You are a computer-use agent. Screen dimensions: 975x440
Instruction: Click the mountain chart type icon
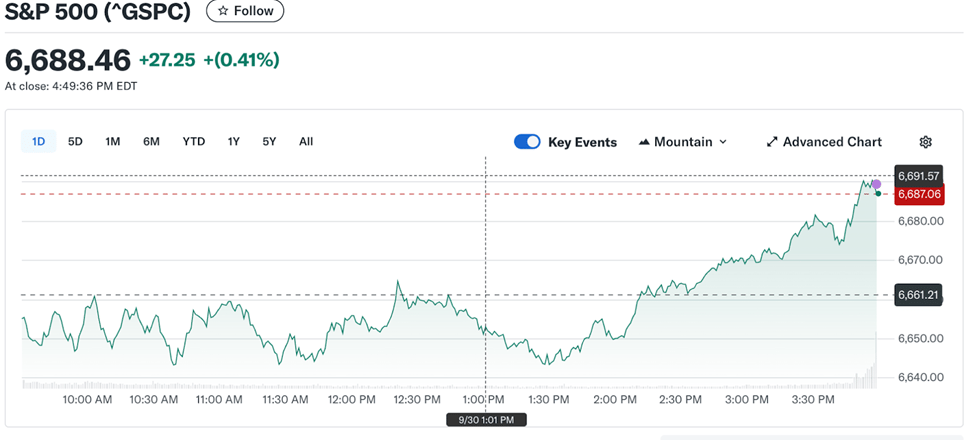click(x=644, y=142)
